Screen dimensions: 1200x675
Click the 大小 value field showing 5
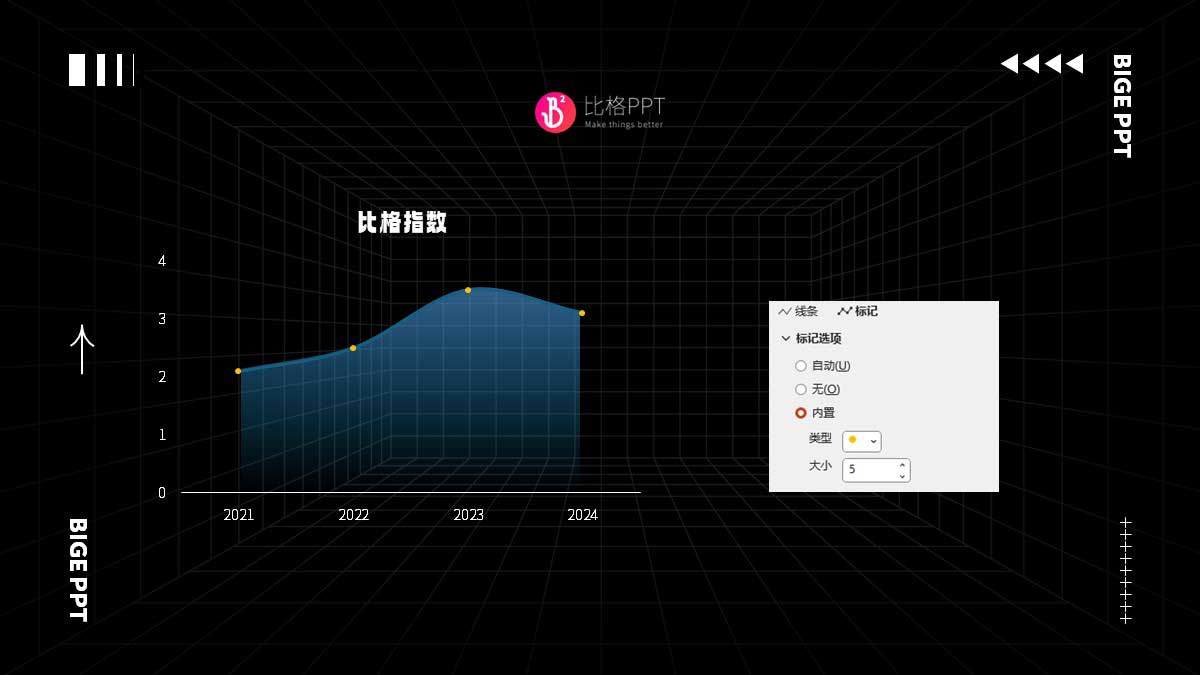pyautogui.click(x=866, y=468)
